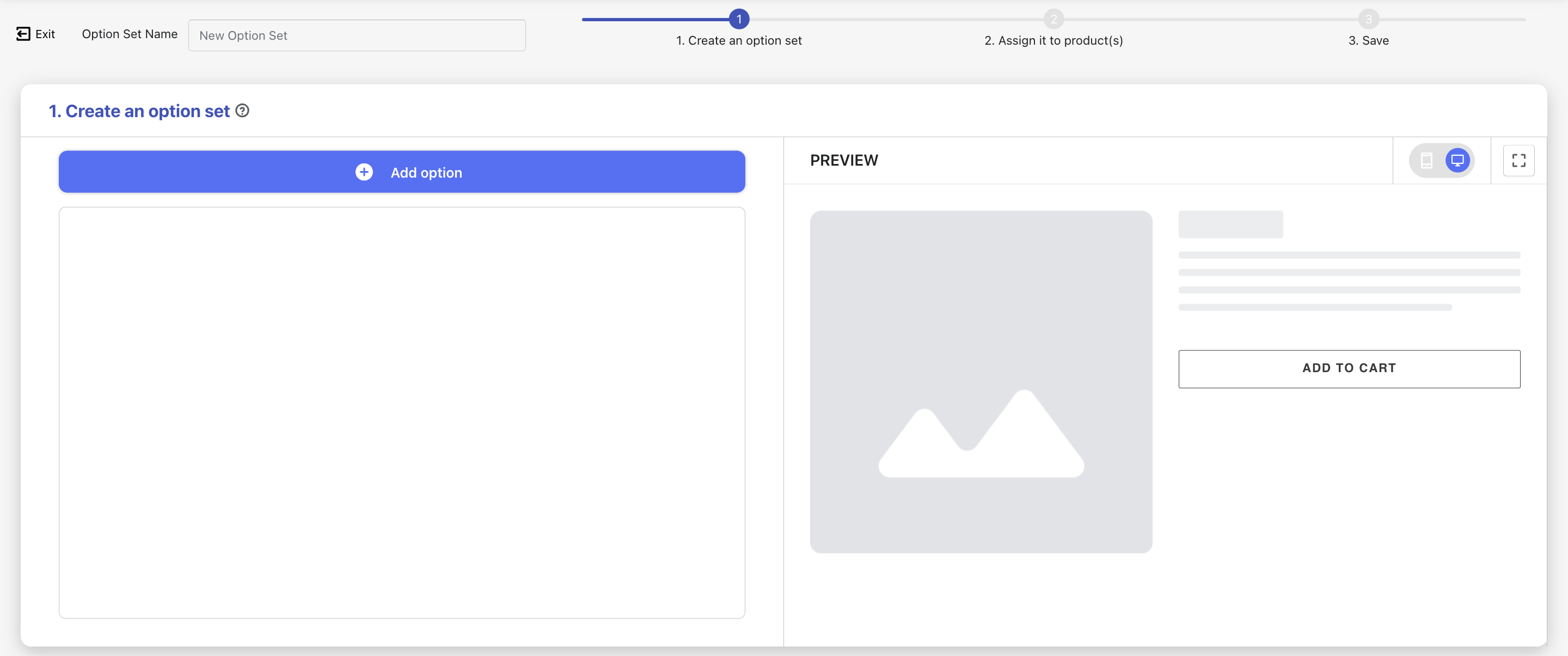Click the ADD TO CART button
The height and width of the screenshot is (656, 1568).
(1349, 368)
